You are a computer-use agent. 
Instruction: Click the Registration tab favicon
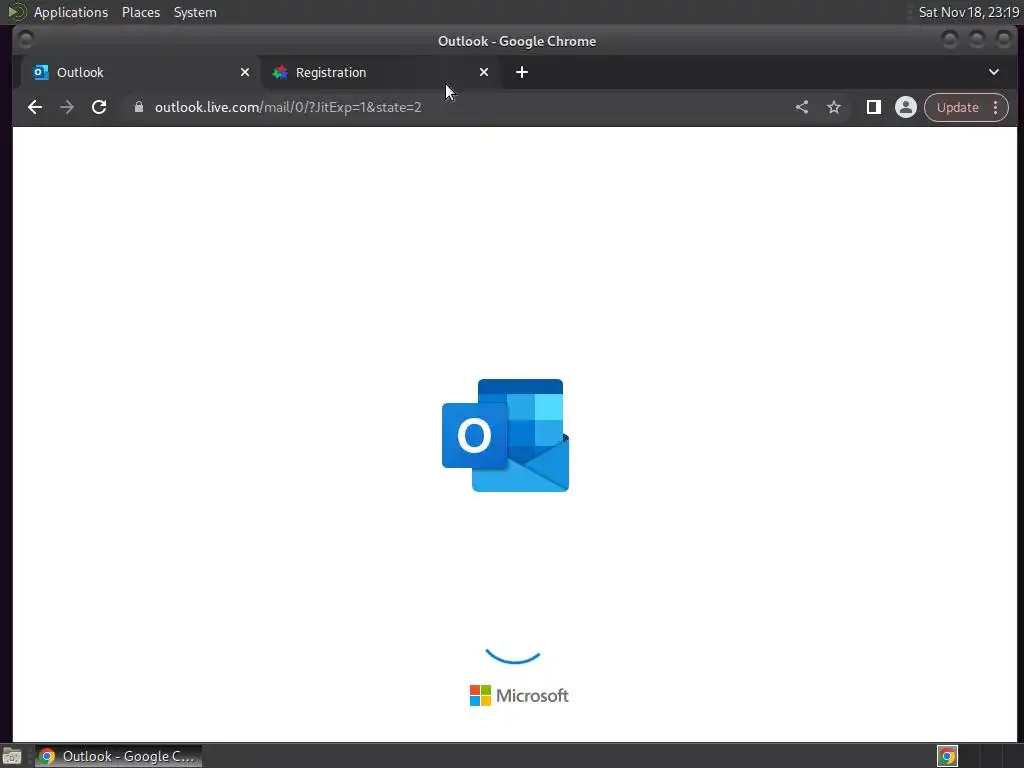tap(280, 72)
